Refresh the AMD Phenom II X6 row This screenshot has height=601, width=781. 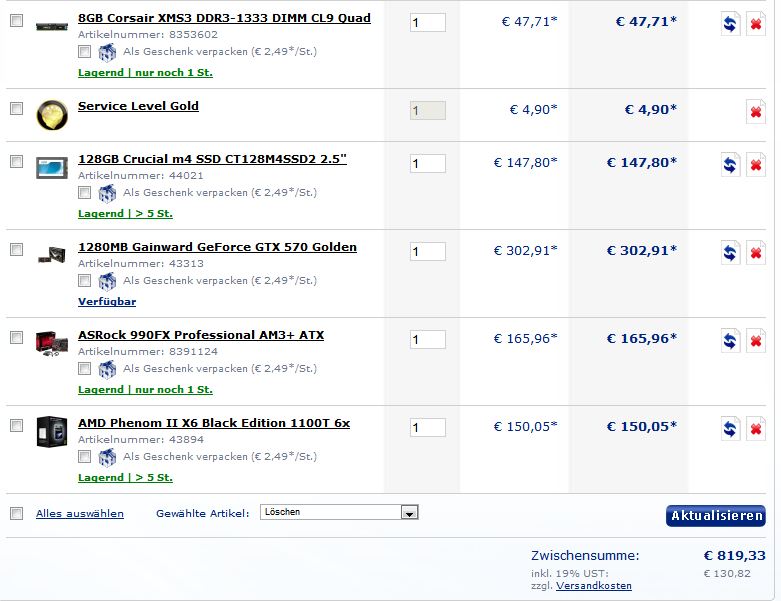tap(730, 429)
